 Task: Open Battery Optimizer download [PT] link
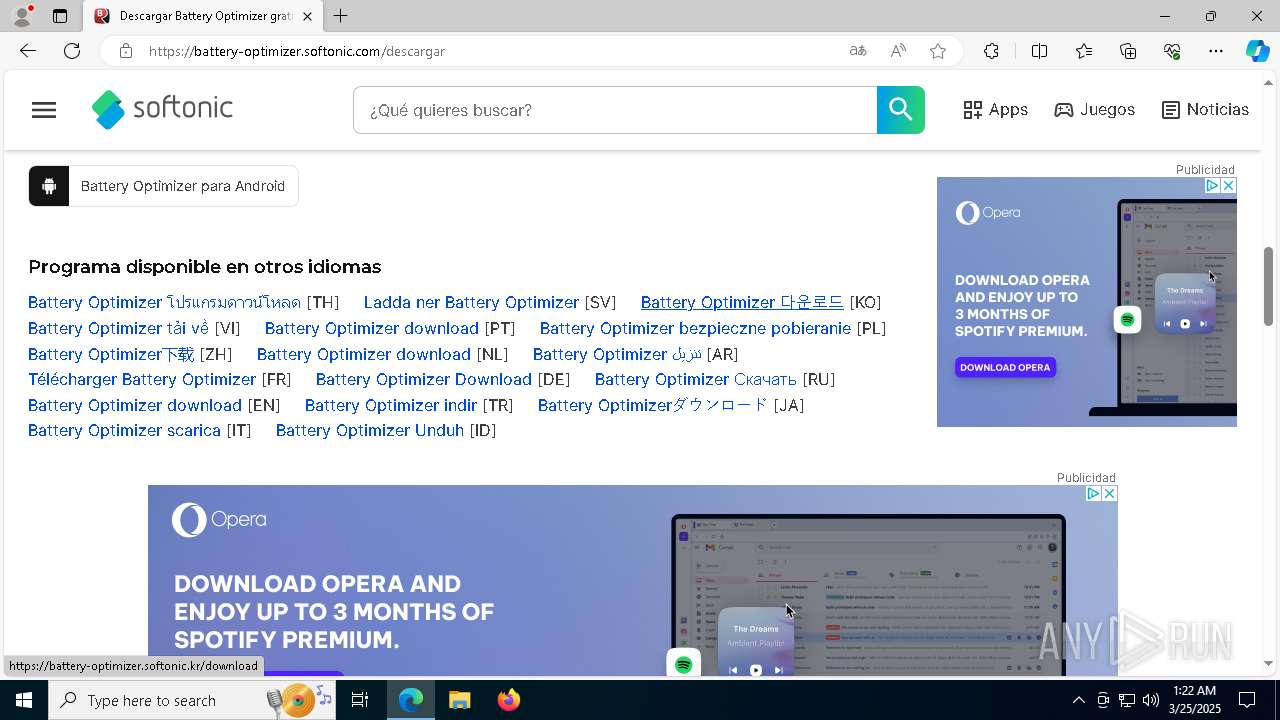tap(372, 328)
